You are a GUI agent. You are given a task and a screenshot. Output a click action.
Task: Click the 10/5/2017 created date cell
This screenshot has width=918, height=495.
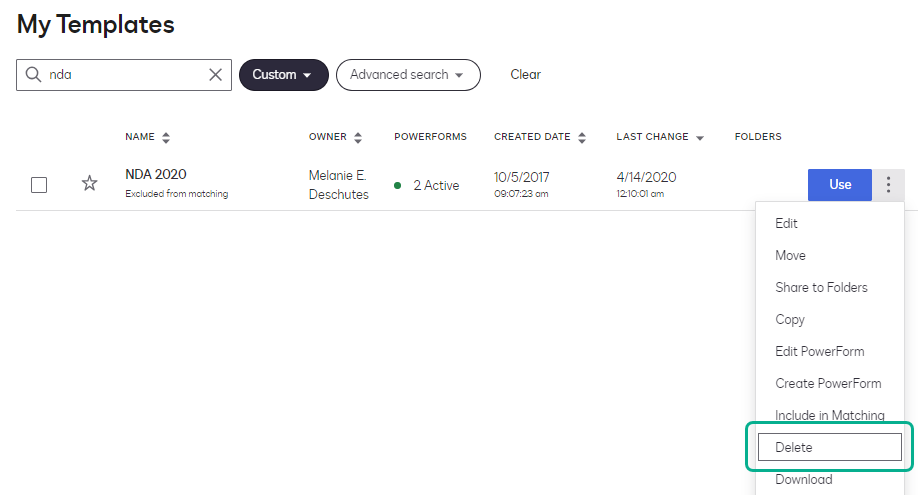[x=522, y=177]
